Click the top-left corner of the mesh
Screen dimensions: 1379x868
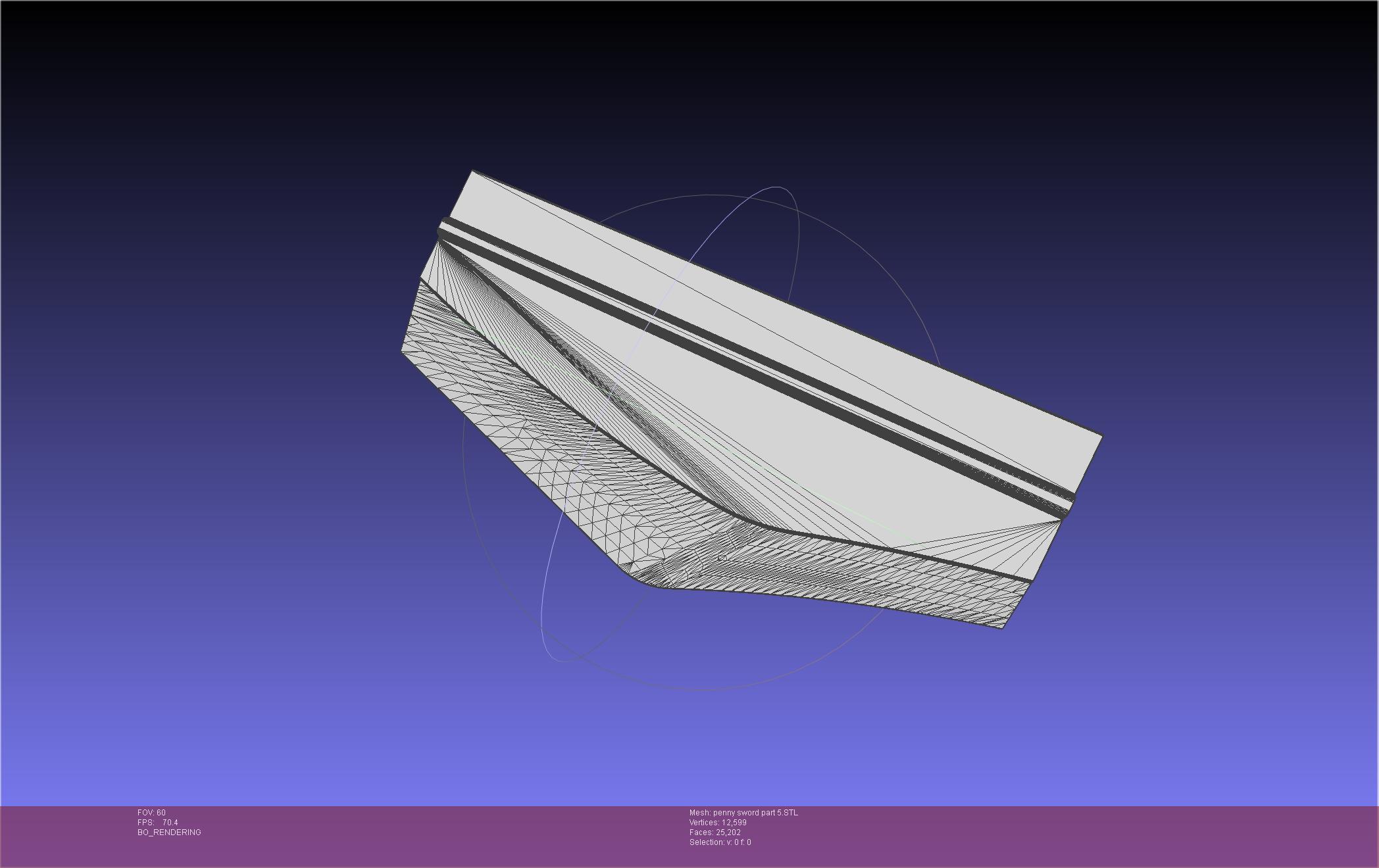tap(473, 173)
